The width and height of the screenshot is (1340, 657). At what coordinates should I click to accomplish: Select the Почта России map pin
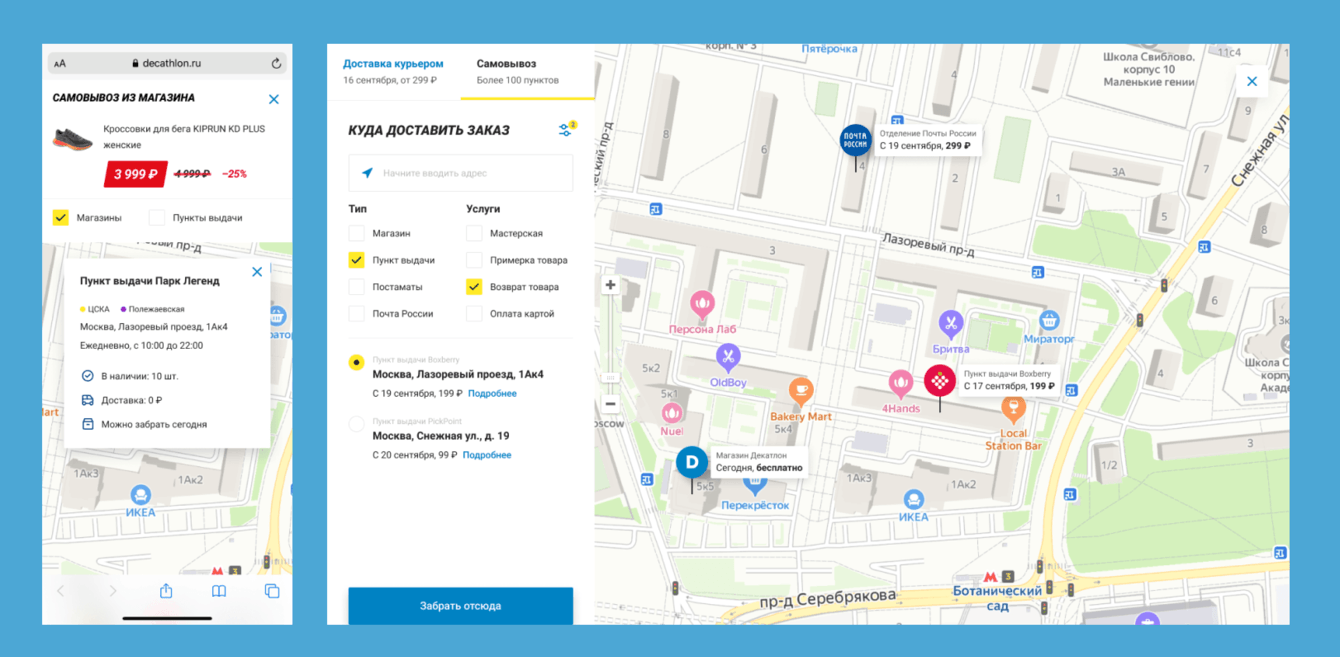coord(855,142)
